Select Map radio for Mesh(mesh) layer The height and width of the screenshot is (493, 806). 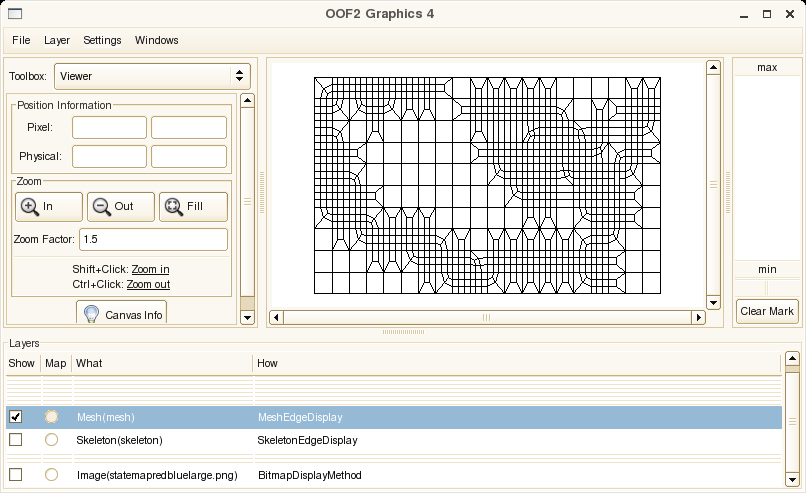[51, 417]
